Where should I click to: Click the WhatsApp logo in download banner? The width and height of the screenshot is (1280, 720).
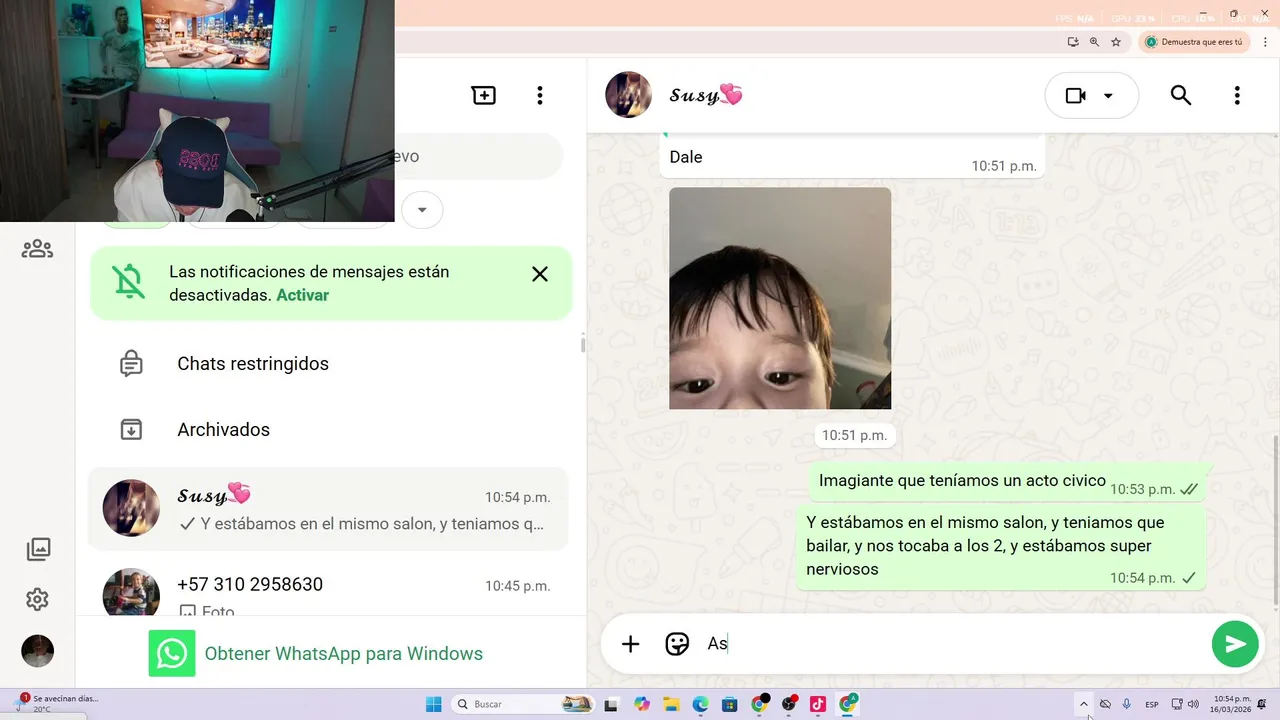[172, 654]
